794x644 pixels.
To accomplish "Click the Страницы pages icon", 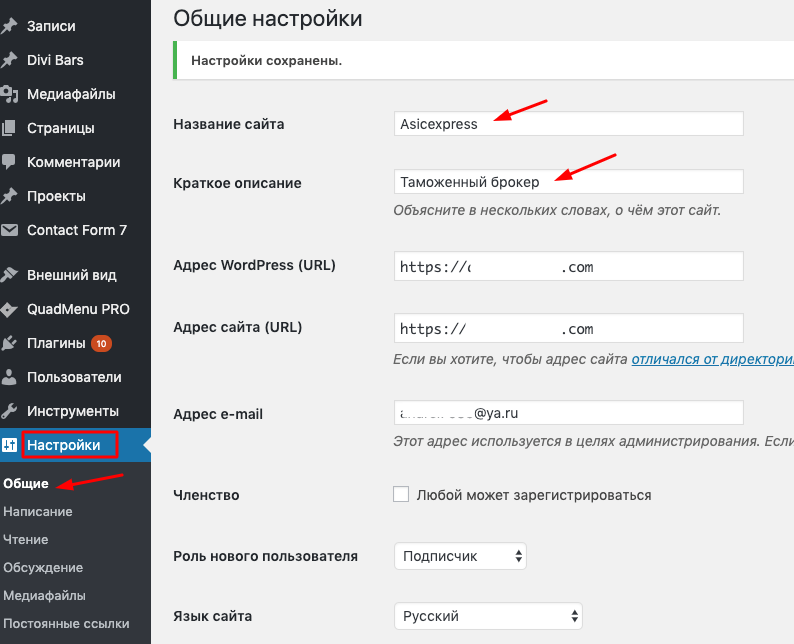I will pos(9,128).
